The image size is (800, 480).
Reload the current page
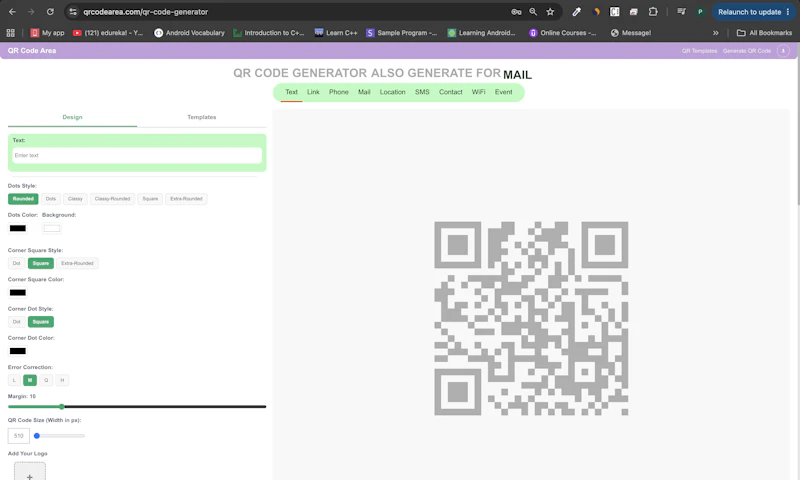(x=50, y=12)
